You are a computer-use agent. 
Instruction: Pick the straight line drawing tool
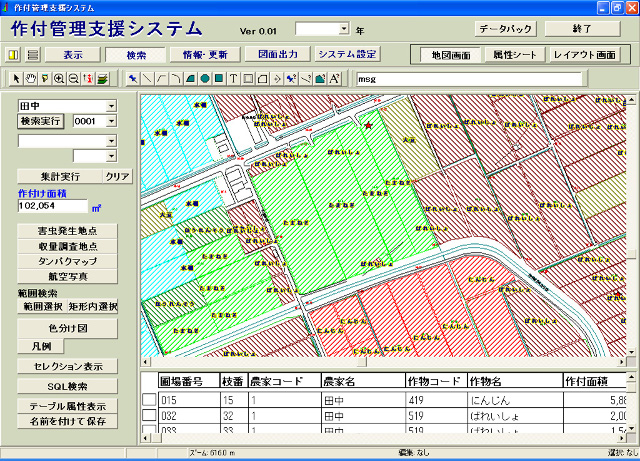click(x=148, y=78)
